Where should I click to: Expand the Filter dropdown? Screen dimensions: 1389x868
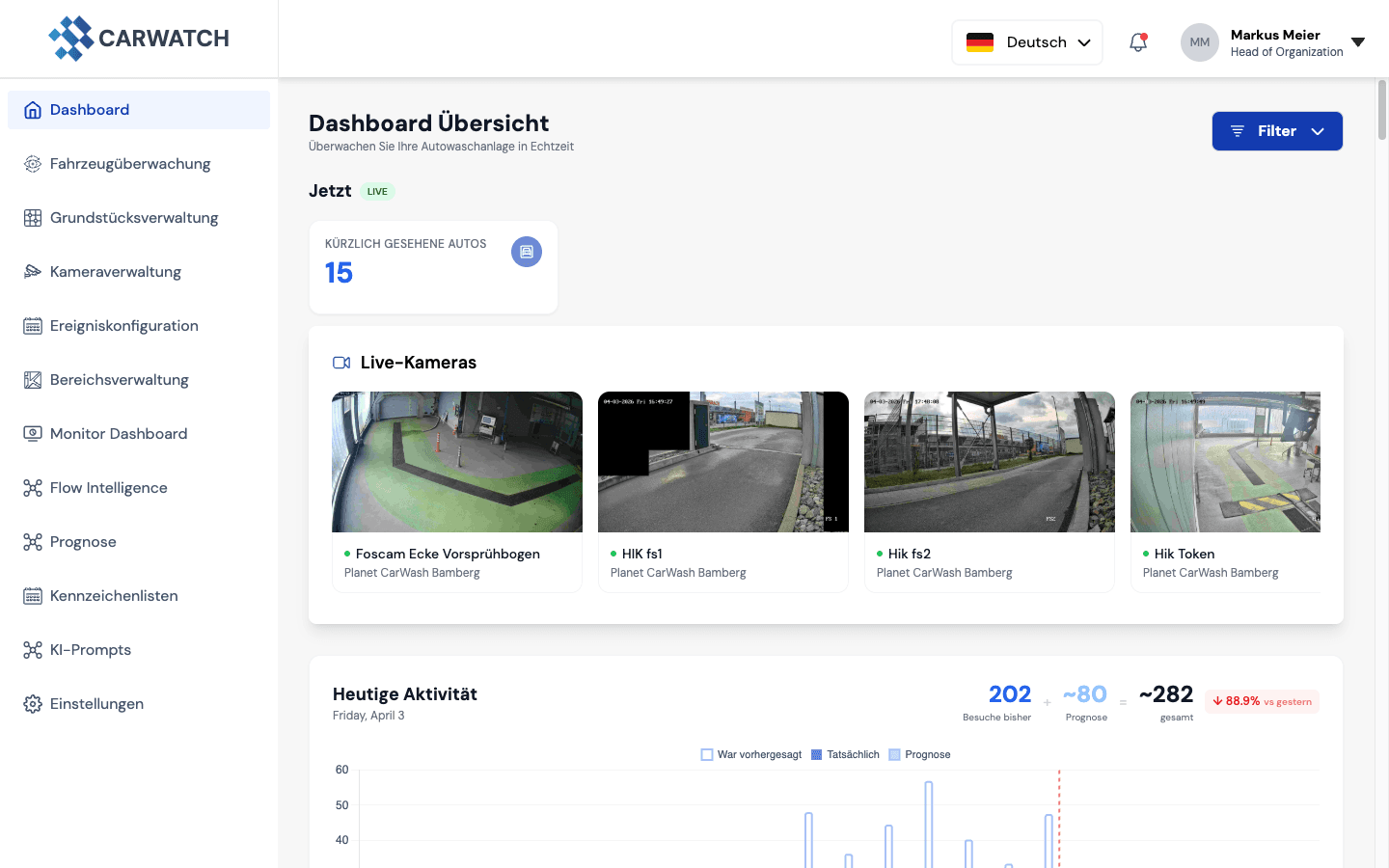[1276, 130]
